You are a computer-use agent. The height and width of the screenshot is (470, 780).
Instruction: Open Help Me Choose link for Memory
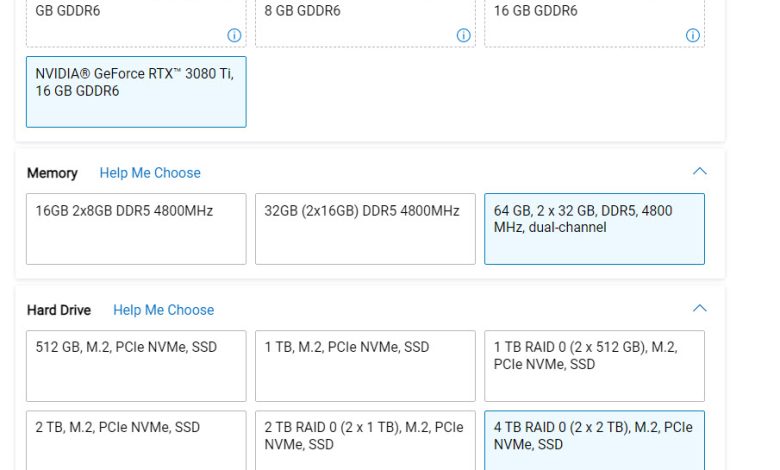point(150,173)
